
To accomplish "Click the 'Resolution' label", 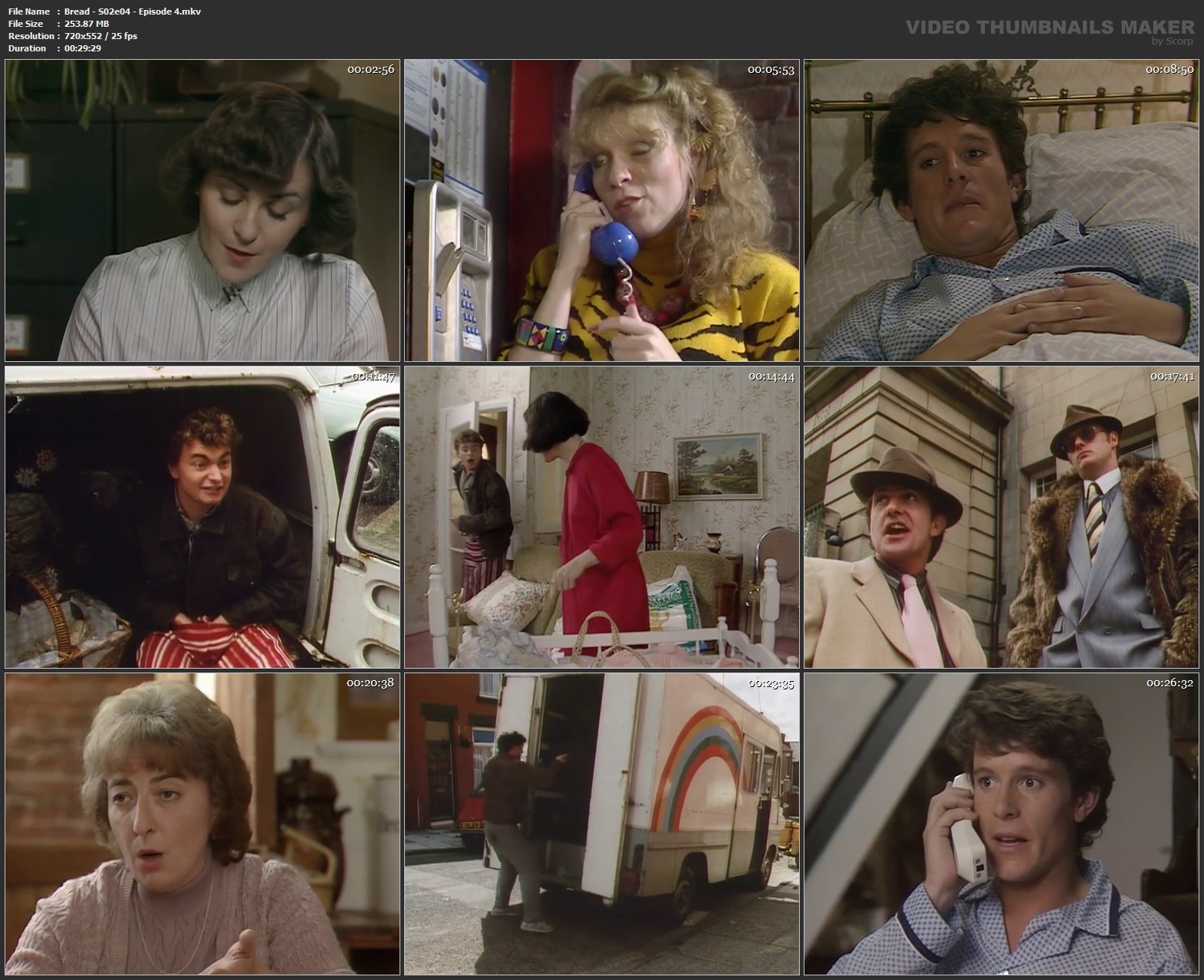I will point(31,36).
